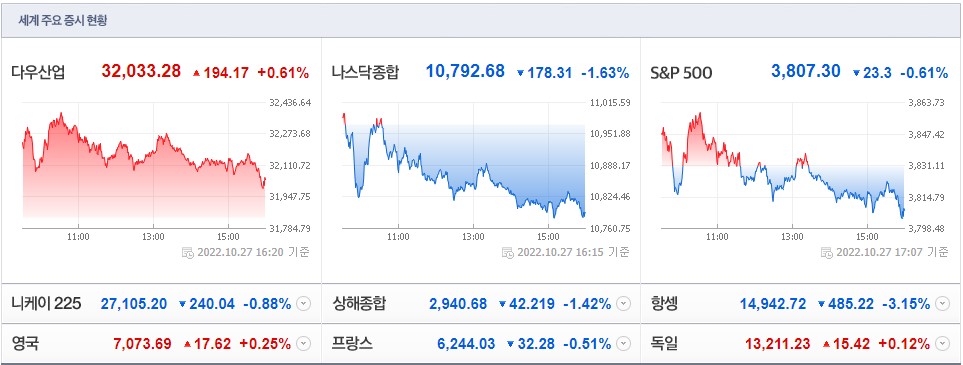
Task: Open the 나스닥종합 index link
Action: pos(365,73)
